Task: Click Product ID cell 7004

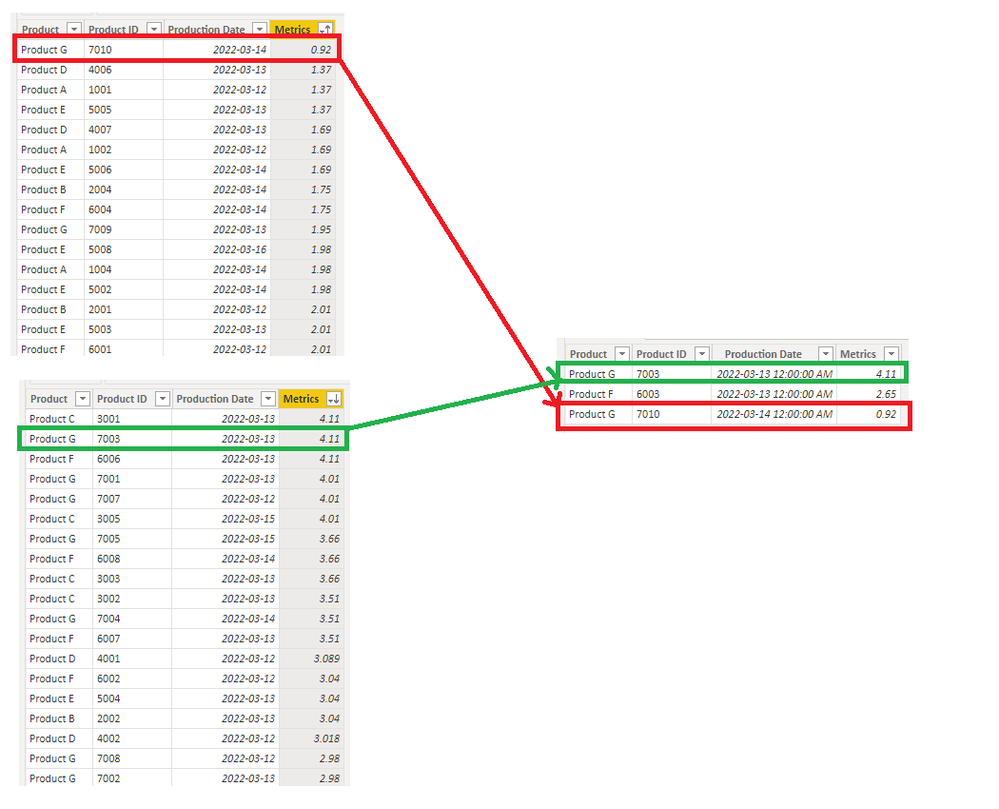Action: coord(108,619)
